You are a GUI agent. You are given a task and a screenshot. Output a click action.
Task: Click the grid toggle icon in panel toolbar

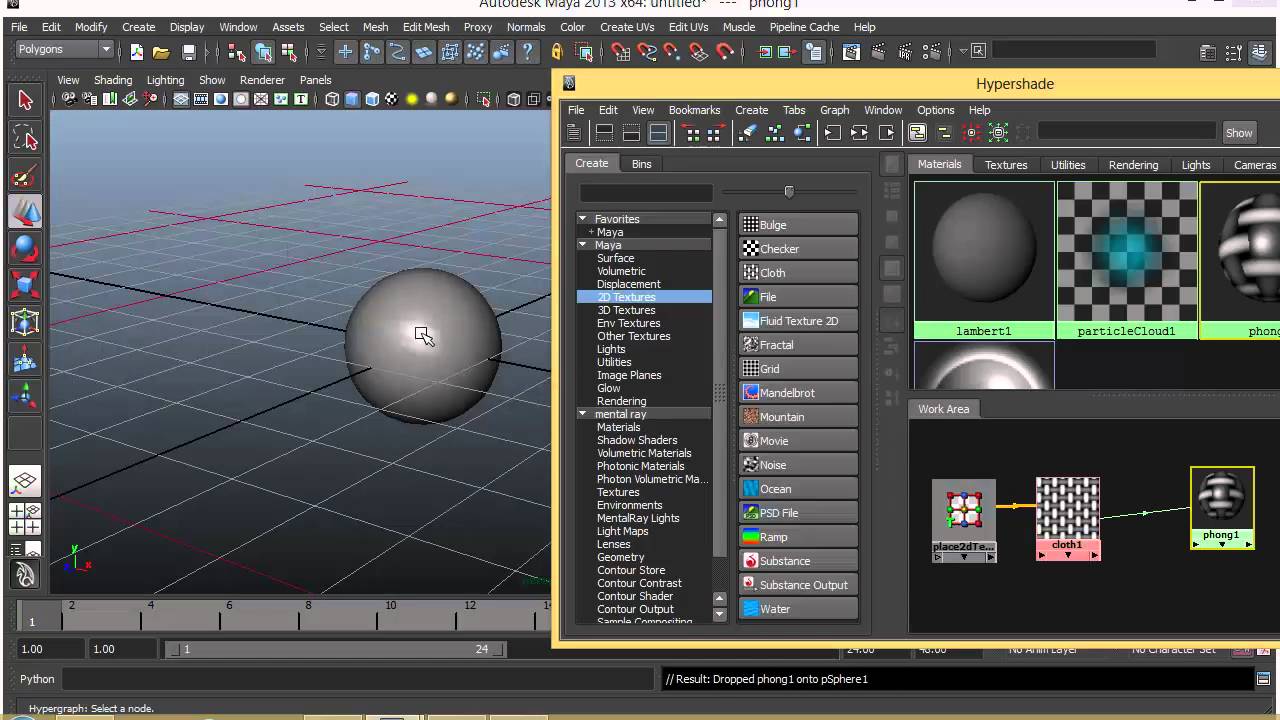click(x=181, y=99)
